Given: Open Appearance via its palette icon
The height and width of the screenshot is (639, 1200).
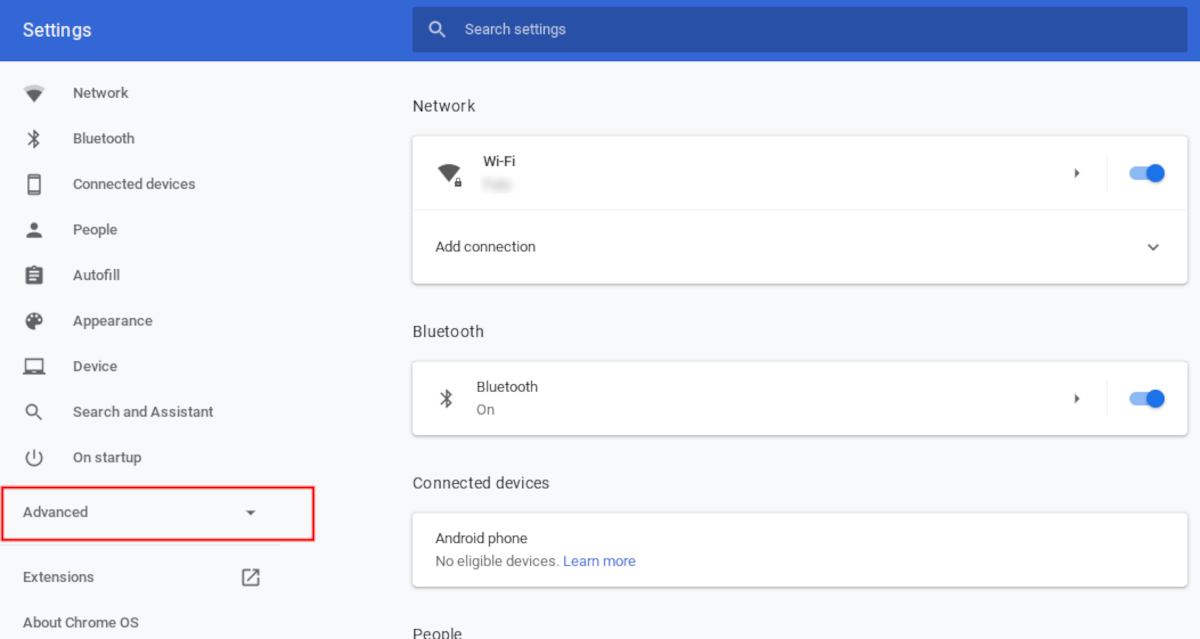Looking at the screenshot, I should [x=33, y=320].
